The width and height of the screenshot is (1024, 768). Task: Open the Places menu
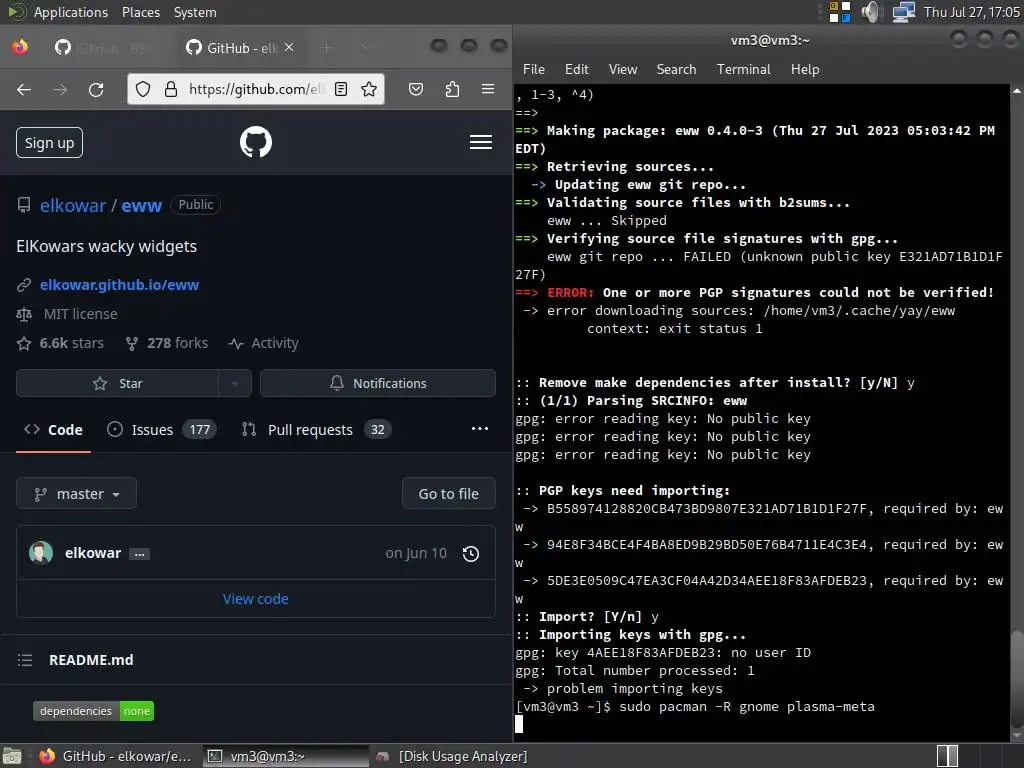pos(140,12)
